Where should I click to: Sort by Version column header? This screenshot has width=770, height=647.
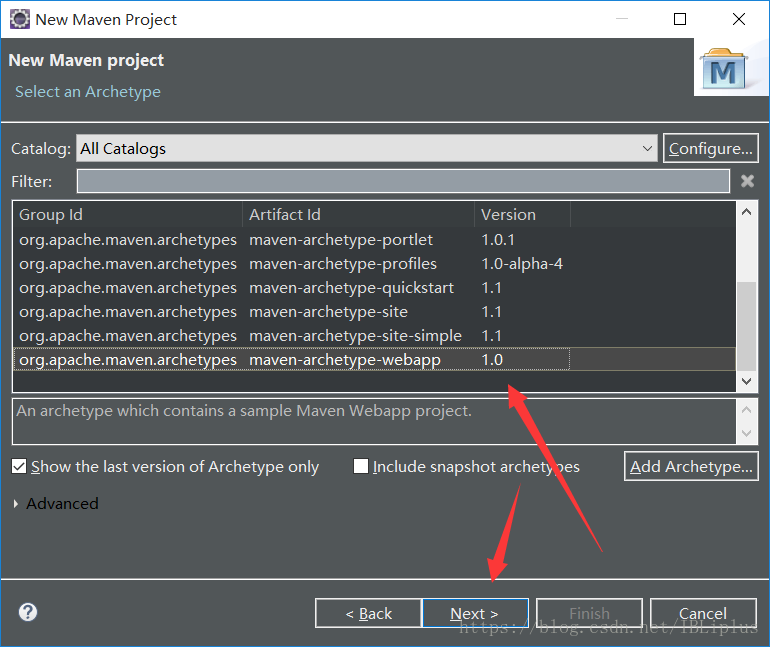click(522, 215)
